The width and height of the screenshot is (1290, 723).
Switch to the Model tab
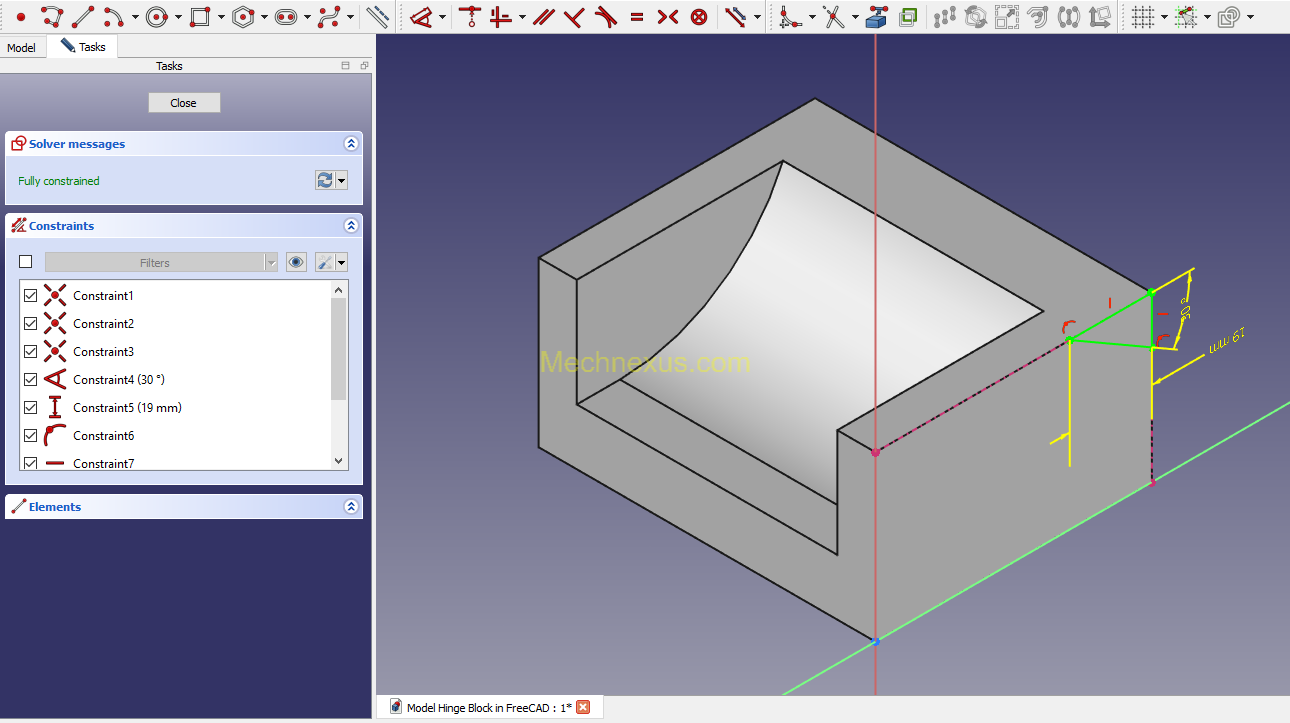pyautogui.click(x=22, y=48)
